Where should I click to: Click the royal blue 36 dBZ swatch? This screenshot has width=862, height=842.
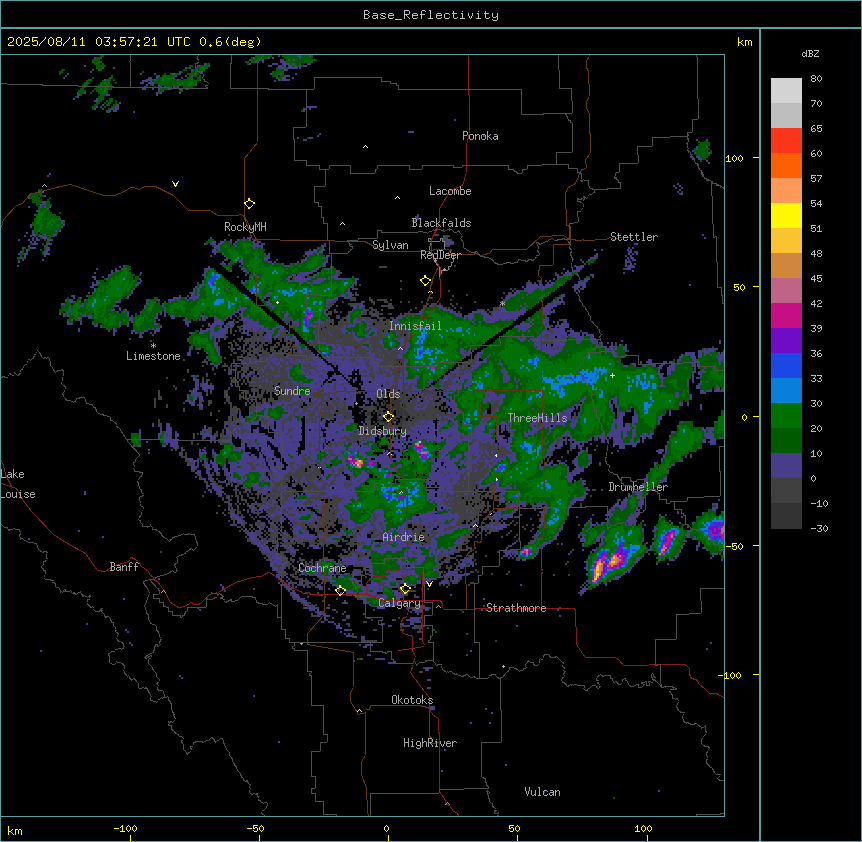point(786,365)
